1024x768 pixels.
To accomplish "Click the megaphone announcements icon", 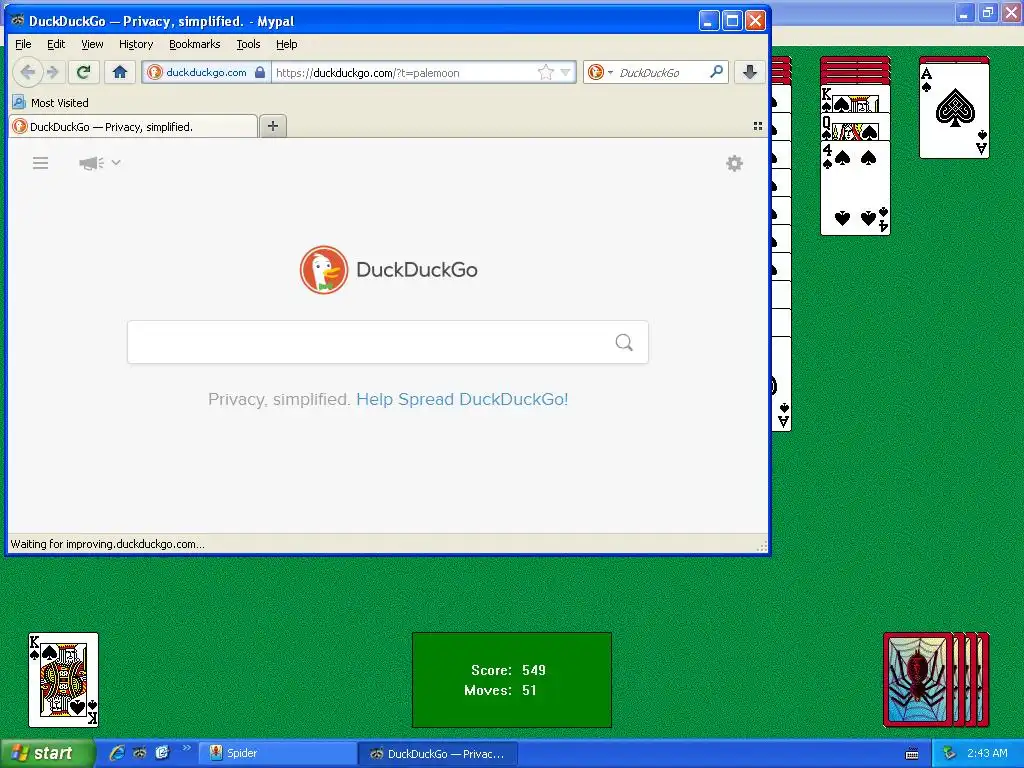I will [91, 163].
